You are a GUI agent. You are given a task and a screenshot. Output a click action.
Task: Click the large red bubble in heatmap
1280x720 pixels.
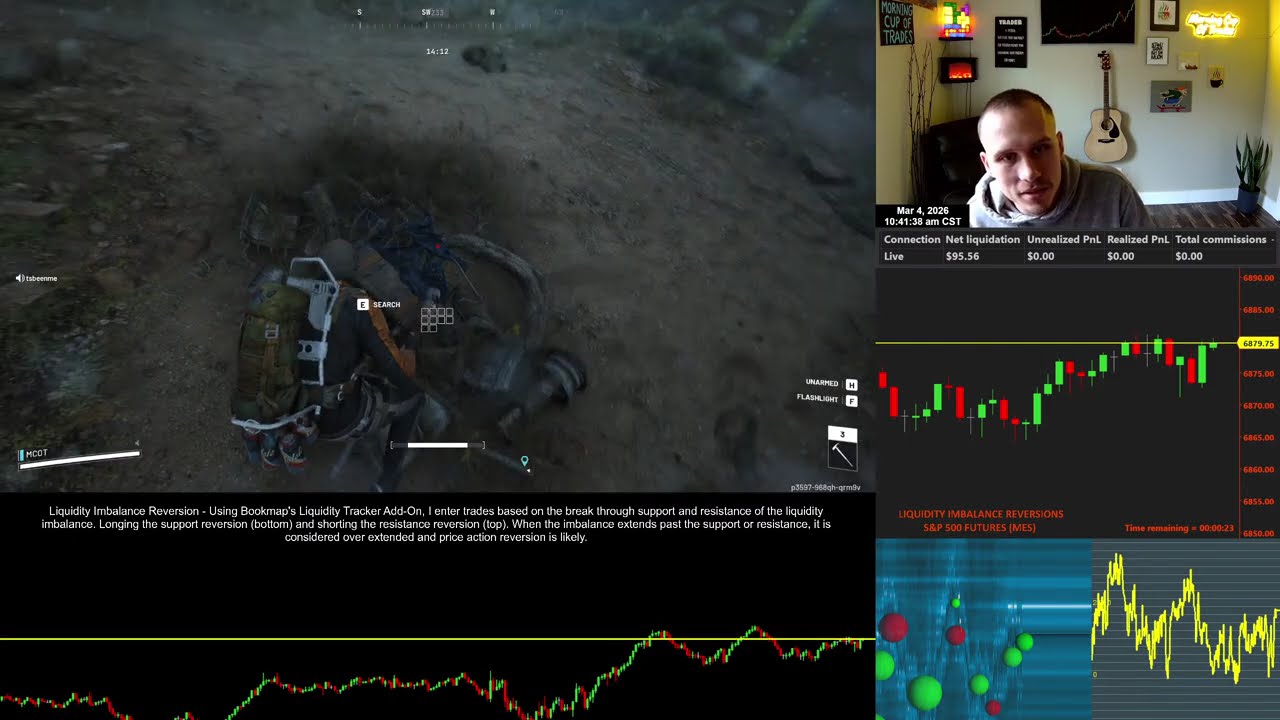click(x=892, y=628)
